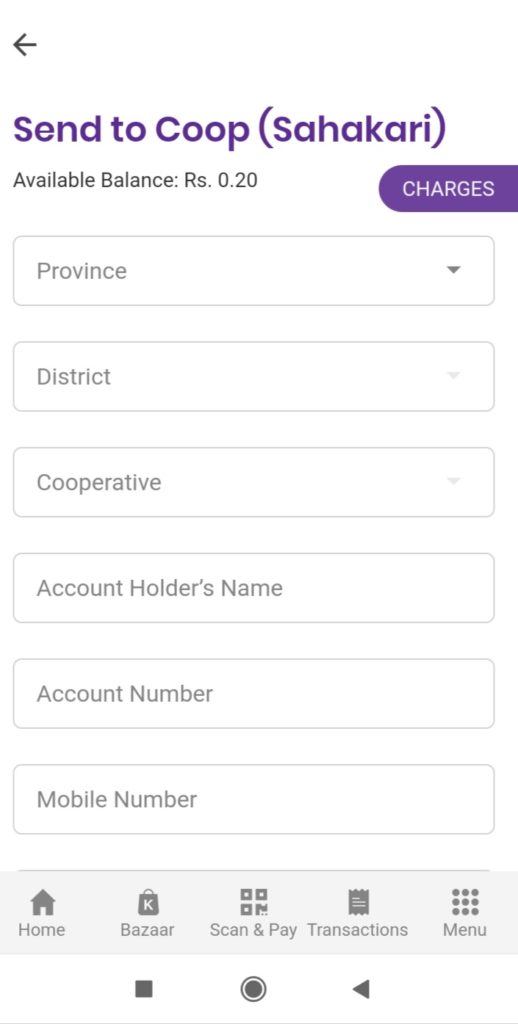Tap the Android back triangle button
The width and height of the screenshot is (518, 1024).
[361, 989]
